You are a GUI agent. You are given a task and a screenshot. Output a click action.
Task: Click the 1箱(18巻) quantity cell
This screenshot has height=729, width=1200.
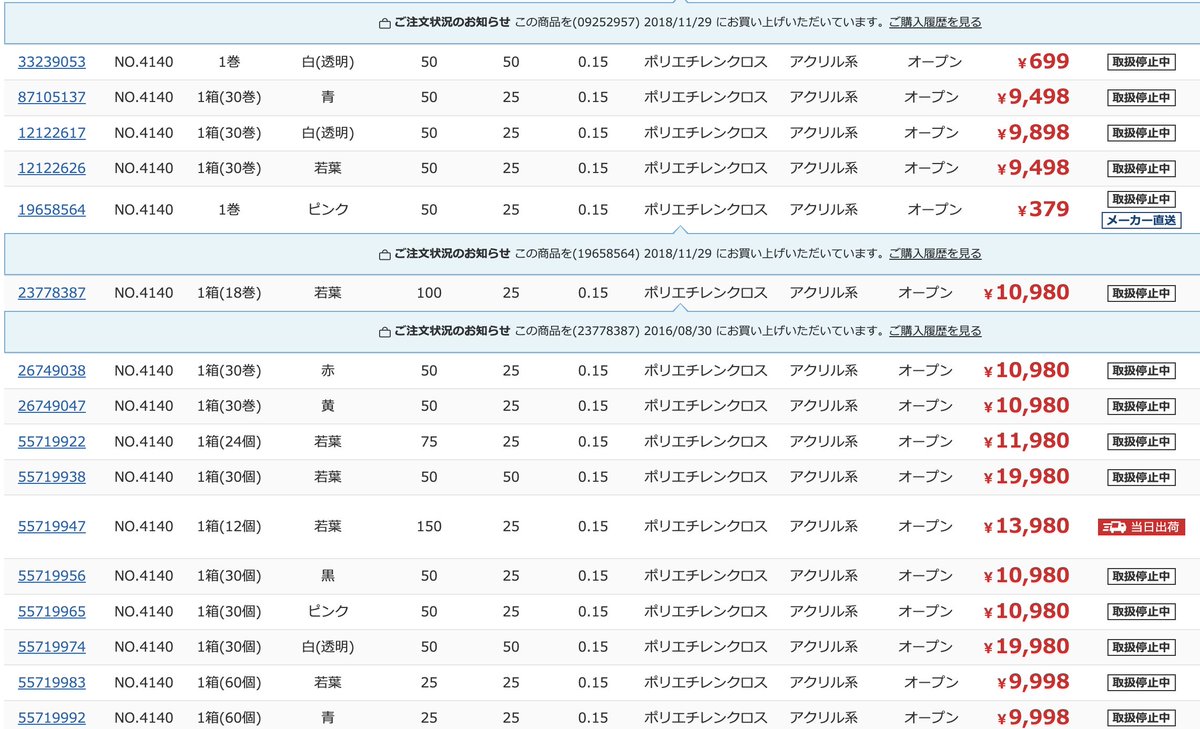point(229,293)
